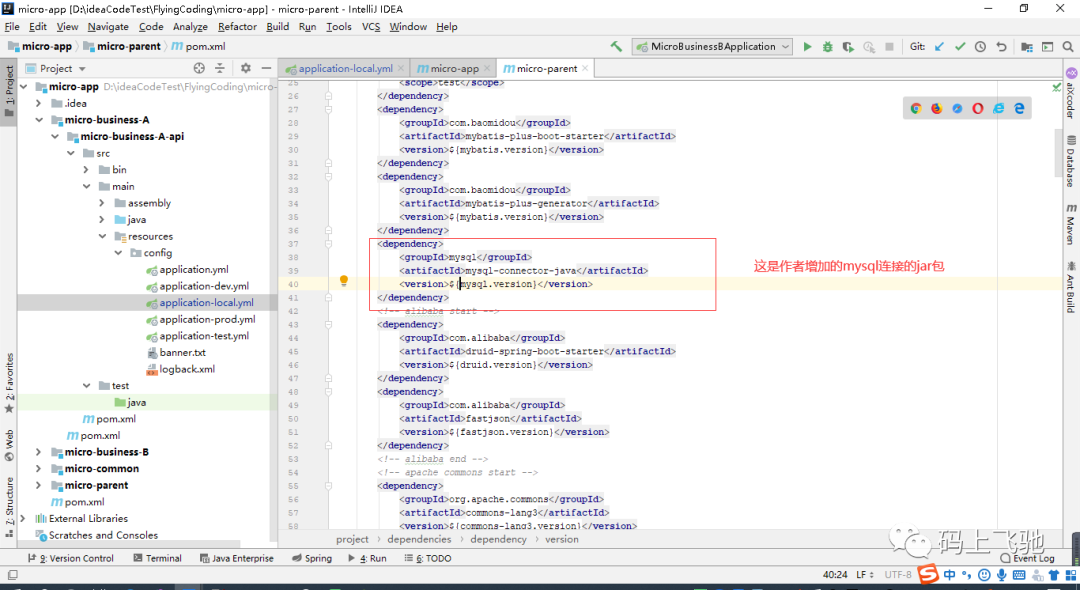Start debugging with the bug icon
This screenshot has height=590, width=1080.
tap(827, 47)
